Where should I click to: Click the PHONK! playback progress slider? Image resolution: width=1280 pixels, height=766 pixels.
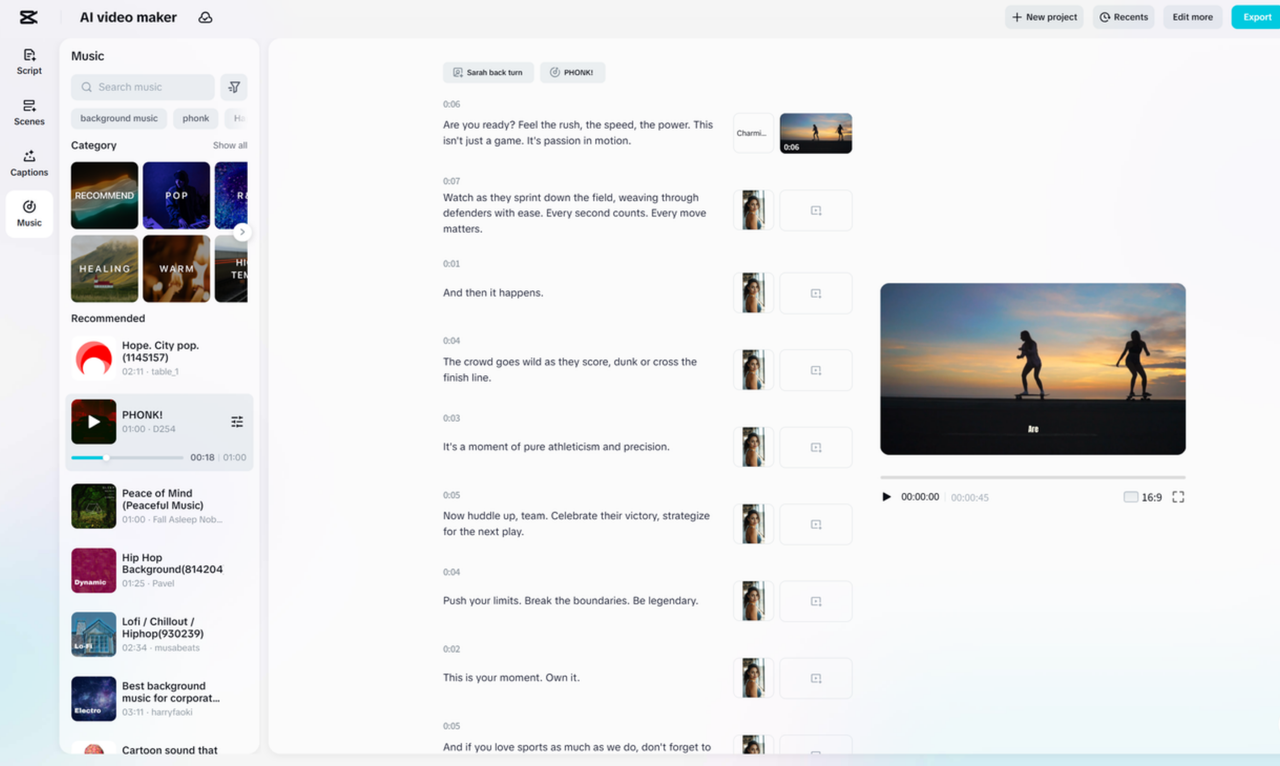coord(127,459)
